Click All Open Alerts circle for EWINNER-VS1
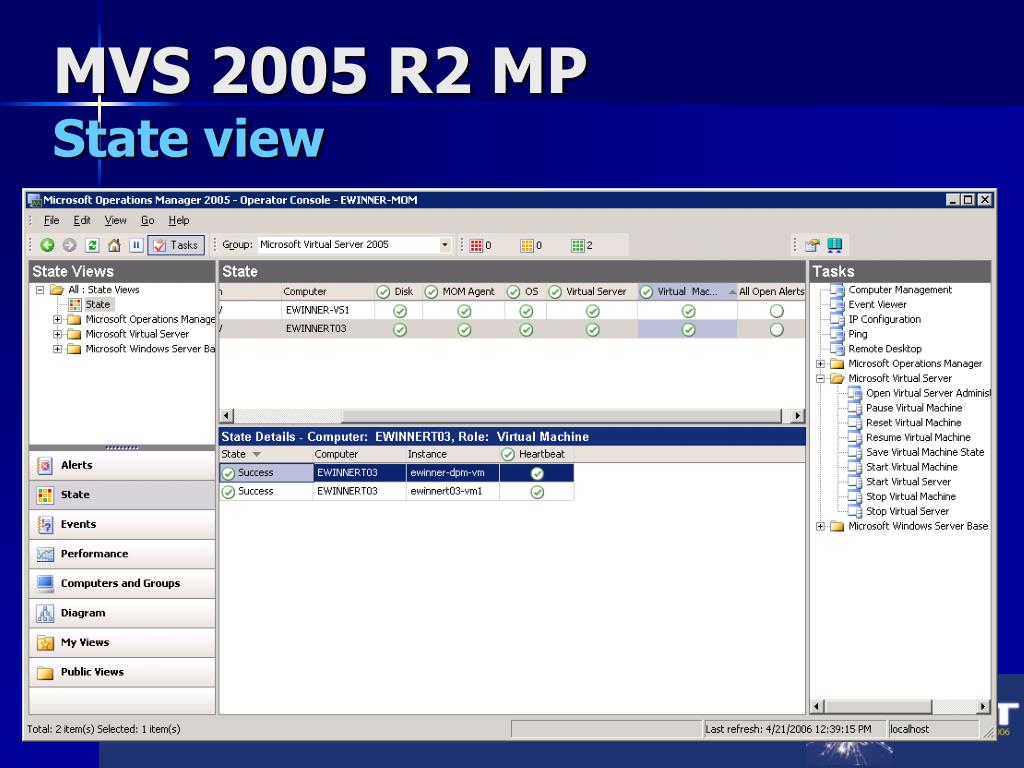The width and height of the screenshot is (1024, 768). click(x=776, y=311)
